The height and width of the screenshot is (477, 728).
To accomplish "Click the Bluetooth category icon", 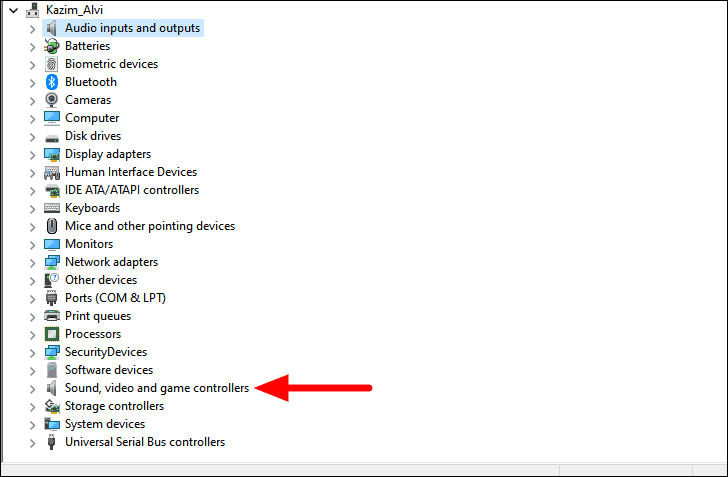I will click(52, 82).
